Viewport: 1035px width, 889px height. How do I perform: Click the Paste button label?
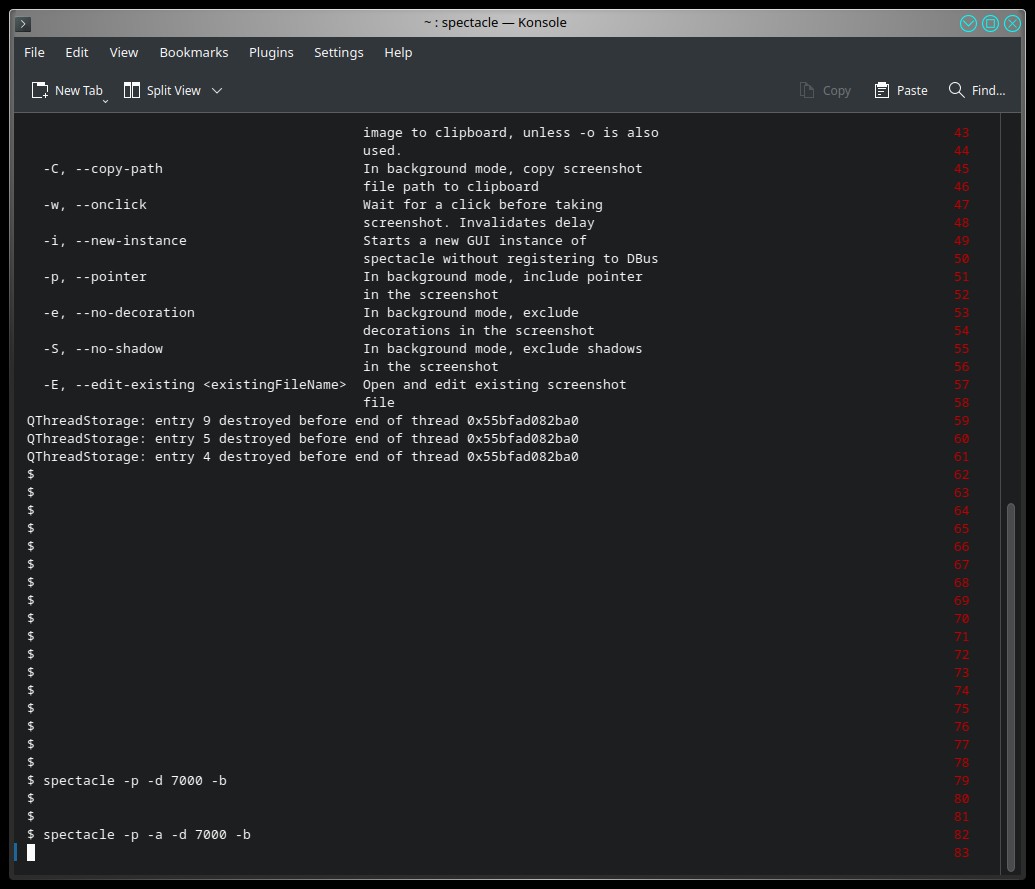[x=912, y=90]
